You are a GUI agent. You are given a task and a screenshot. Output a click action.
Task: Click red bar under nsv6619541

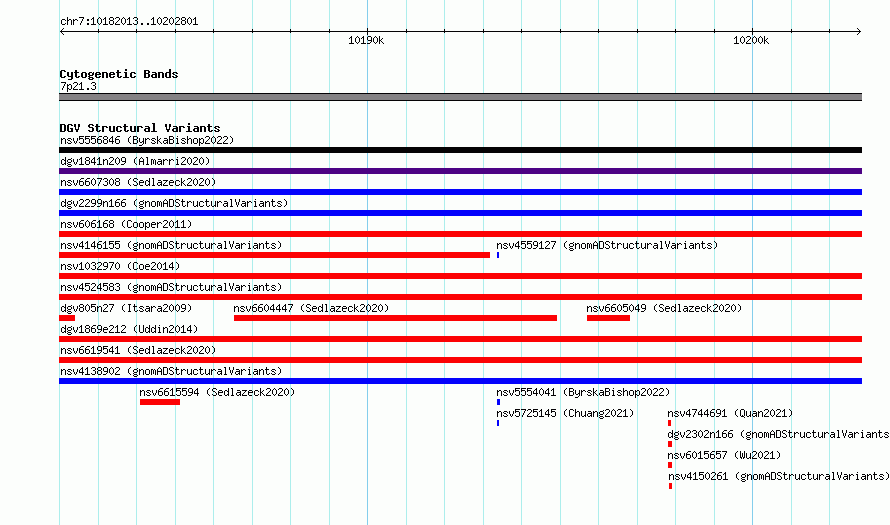[460, 360]
